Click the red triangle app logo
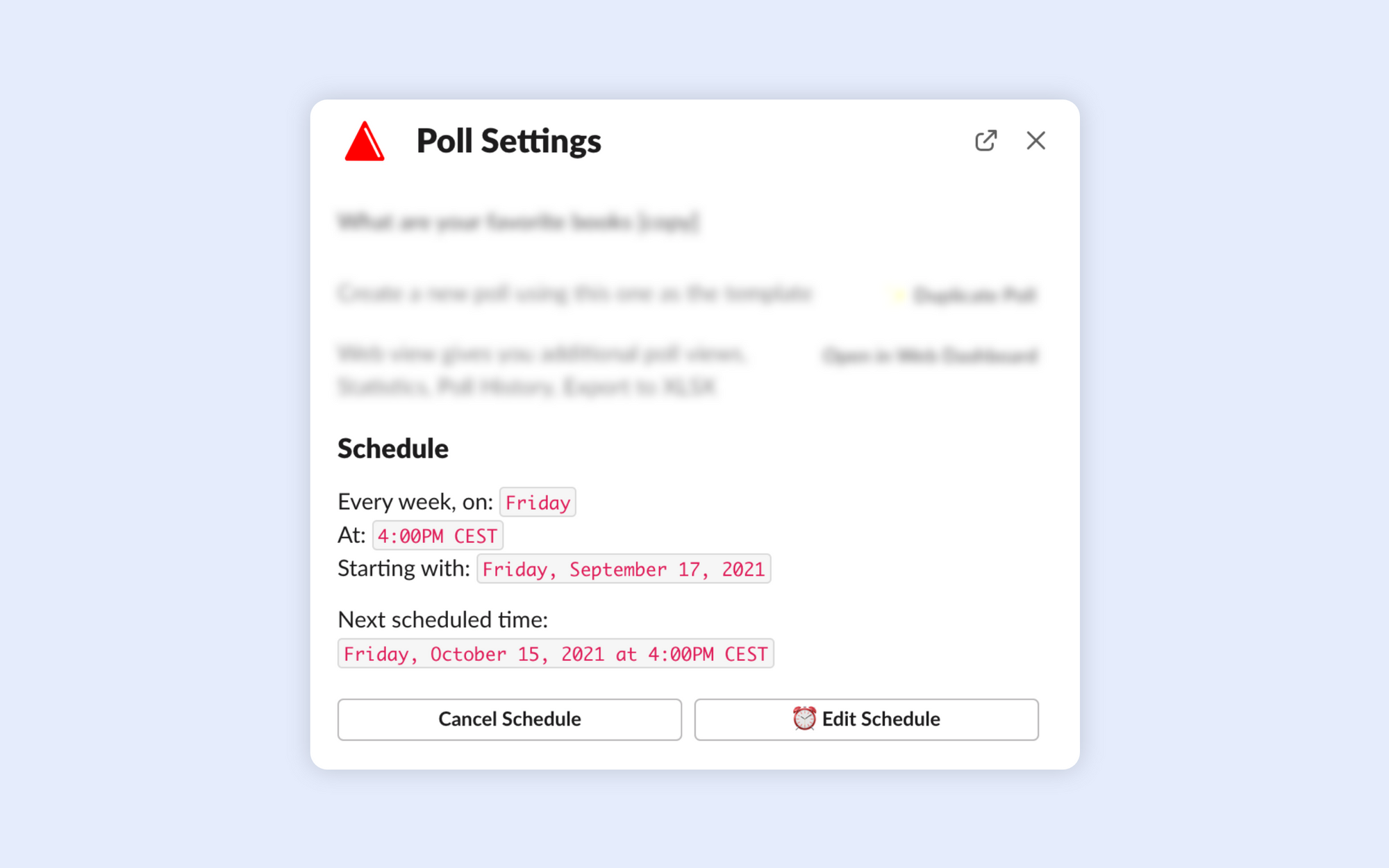Screen dimensions: 1389x868 pos(365,141)
